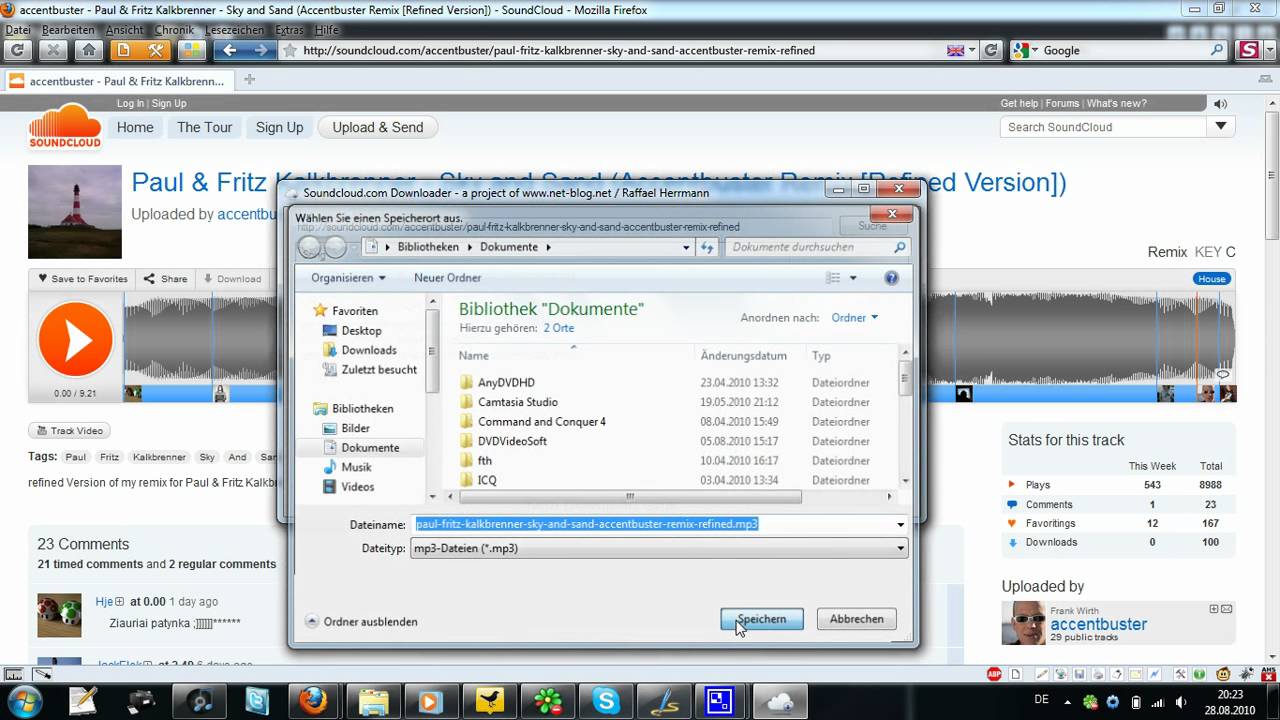Click the speaker volume icon in SoundCloud header
The height and width of the screenshot is (720, 1280).
coord(1220,104)
